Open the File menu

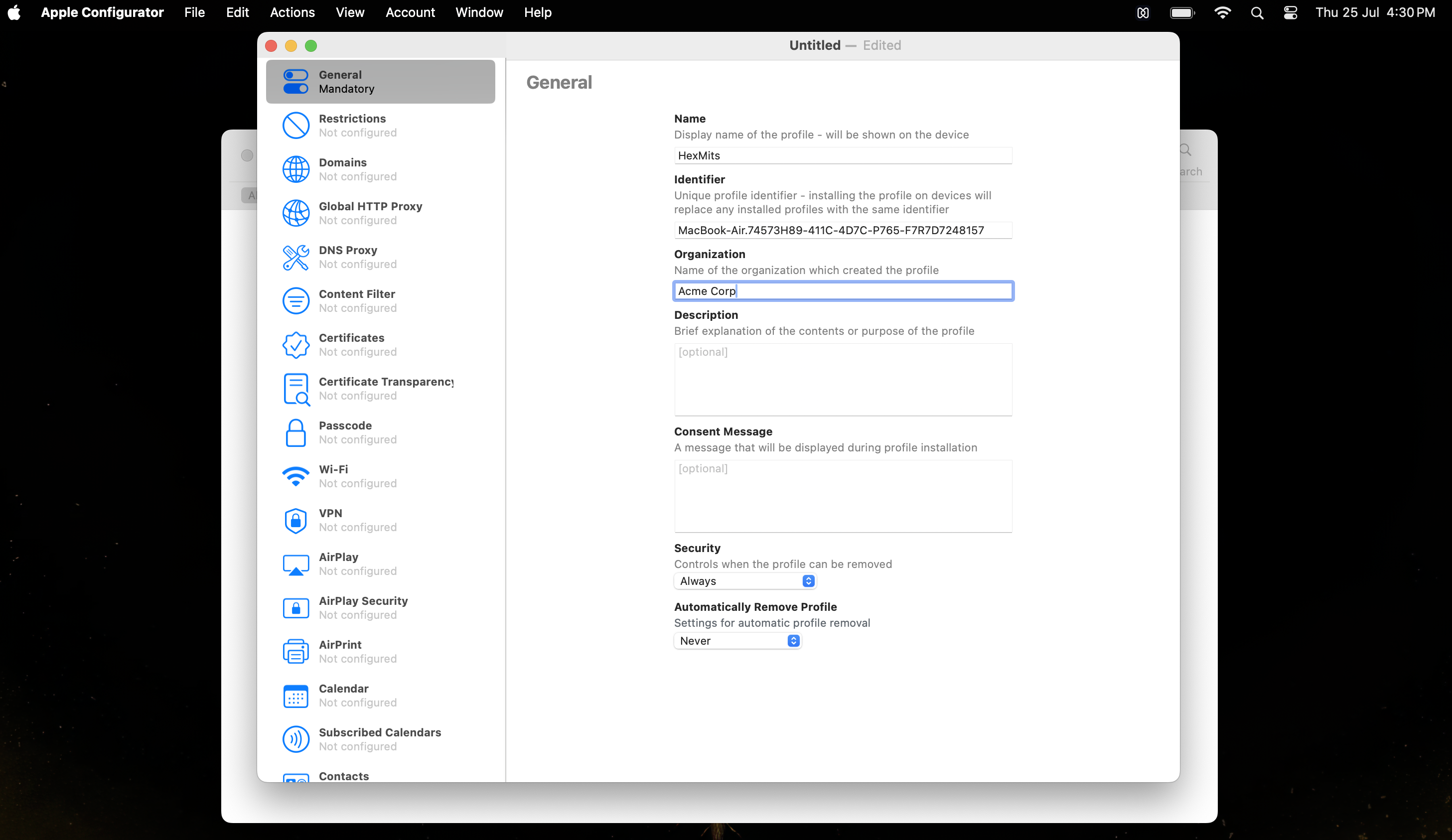(x=194, y=12)
